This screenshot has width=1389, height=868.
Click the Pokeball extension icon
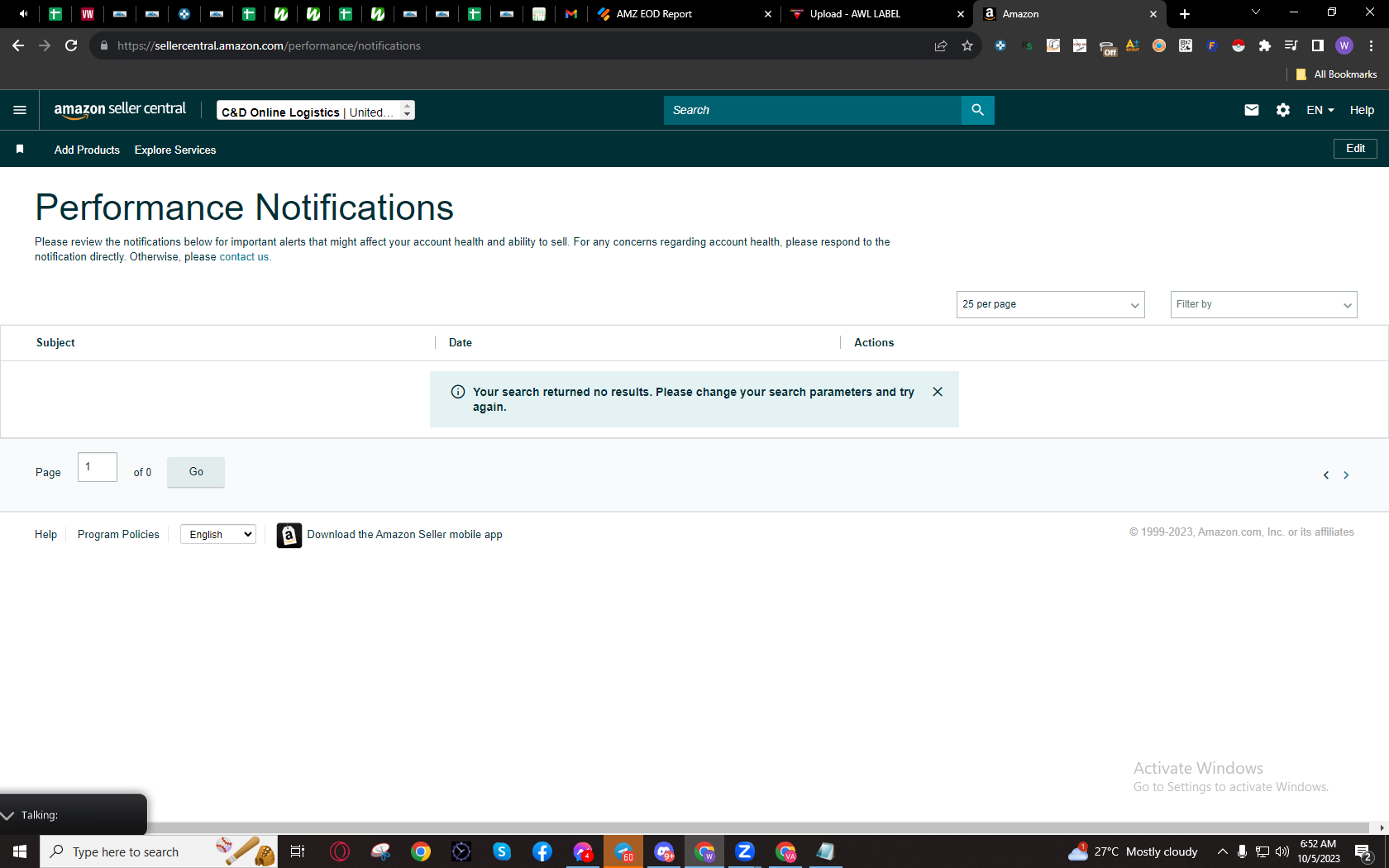click(x=1239, y=45)
